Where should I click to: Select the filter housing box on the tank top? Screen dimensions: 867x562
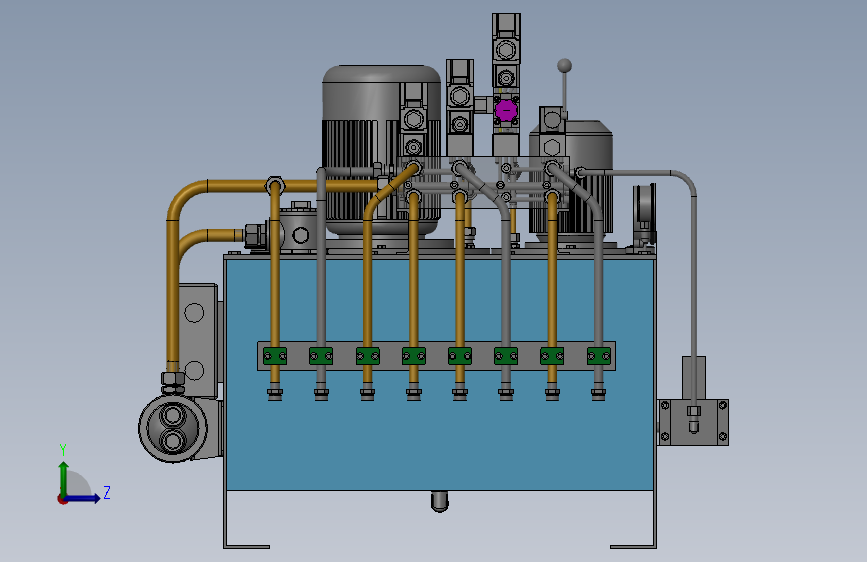point(301,231)
